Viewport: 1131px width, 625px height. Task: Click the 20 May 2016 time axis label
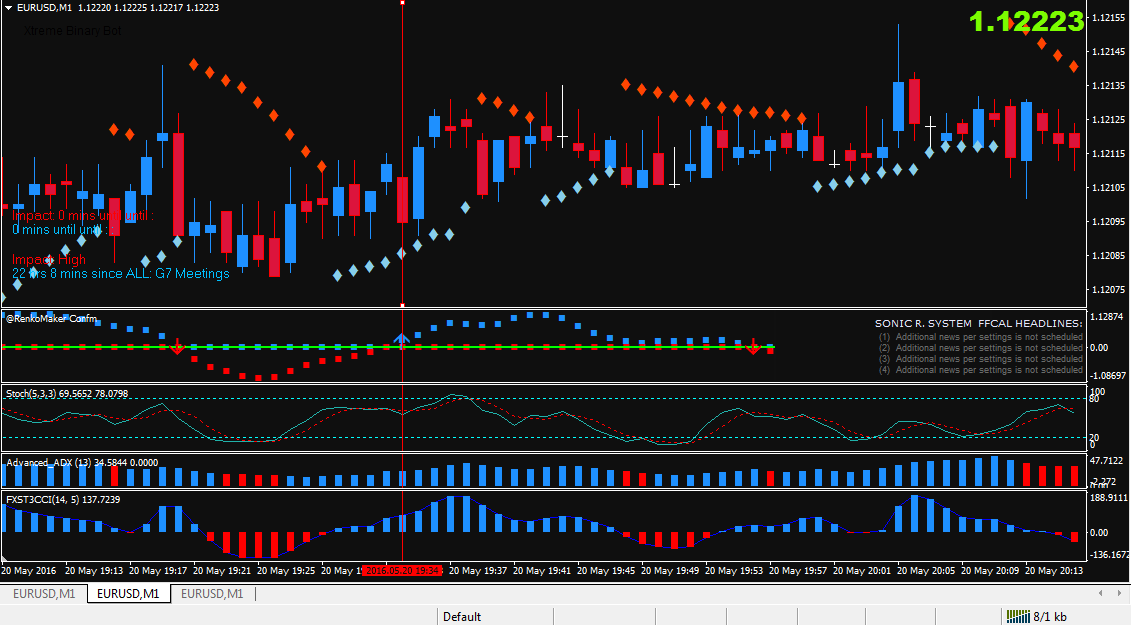point(29,571)
